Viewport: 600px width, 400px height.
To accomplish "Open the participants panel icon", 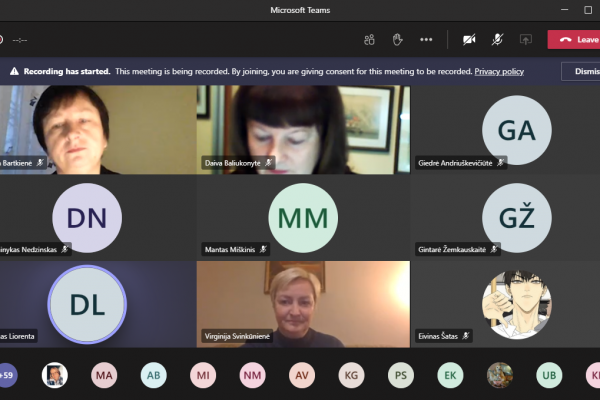I will (369, 39).
